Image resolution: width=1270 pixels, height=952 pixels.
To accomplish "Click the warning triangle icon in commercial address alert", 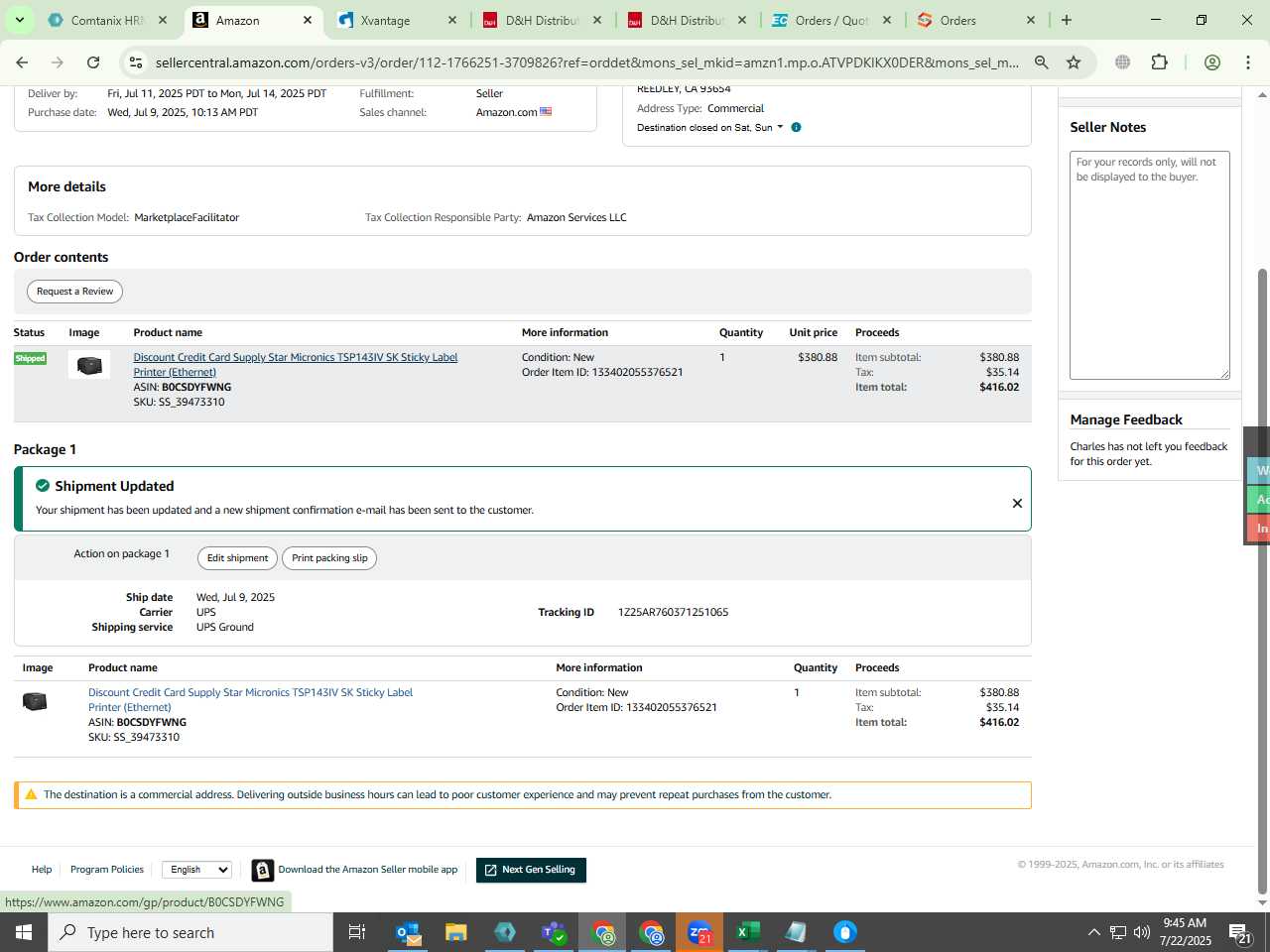I will pos(31,794).
